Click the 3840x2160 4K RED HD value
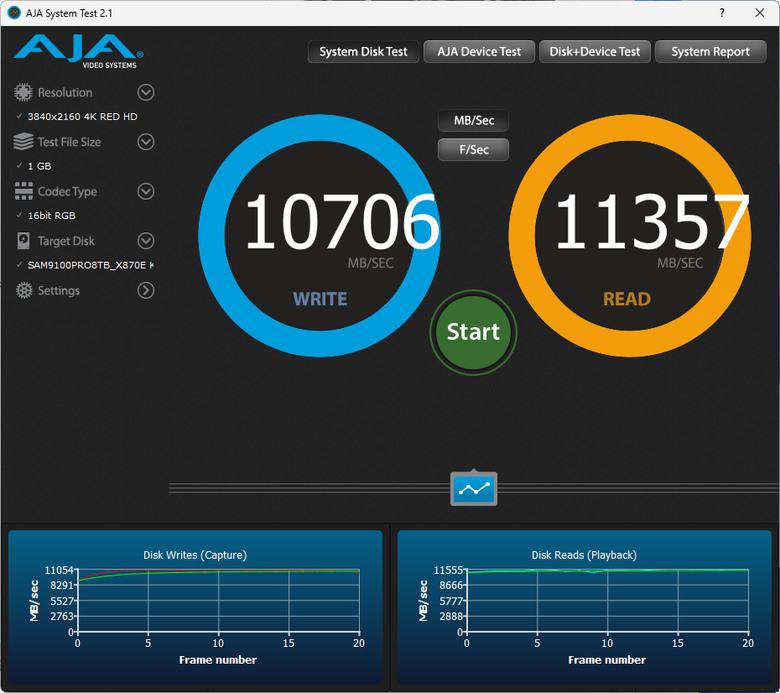Image resolution: width=780 pixels, height=693 pixels. [83, 116]
